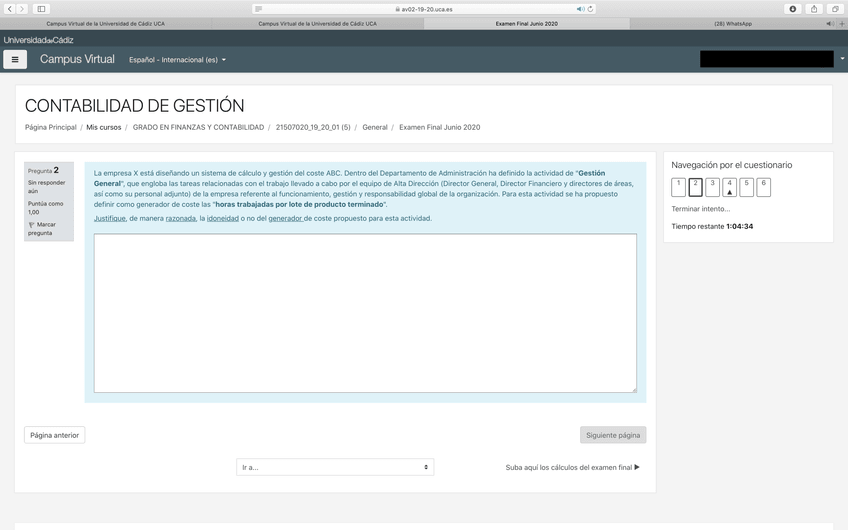Click inside the answer text area
This screenshot has width=848, height=530.
(365, 313)
